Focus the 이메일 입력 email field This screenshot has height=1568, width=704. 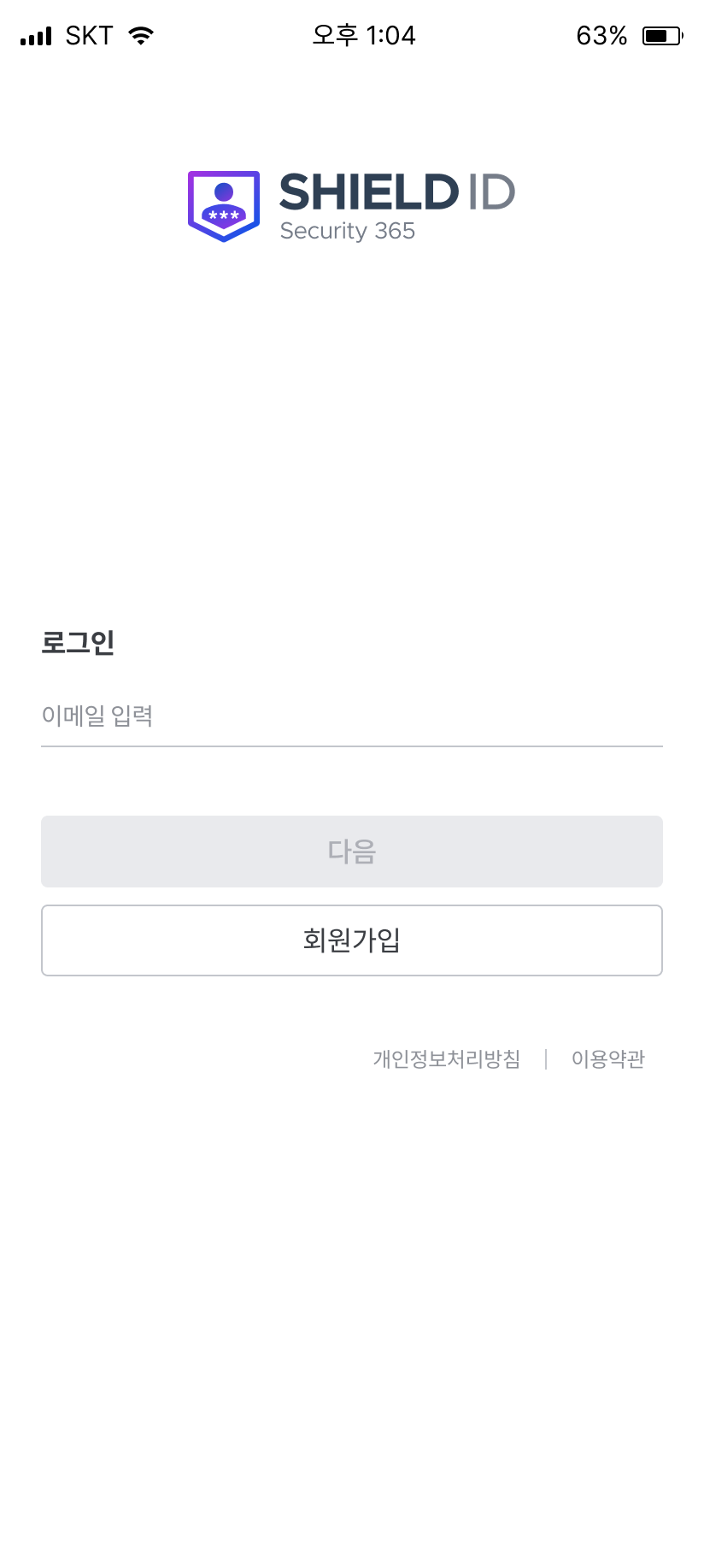pyautogui.click(x=352, y=716)
